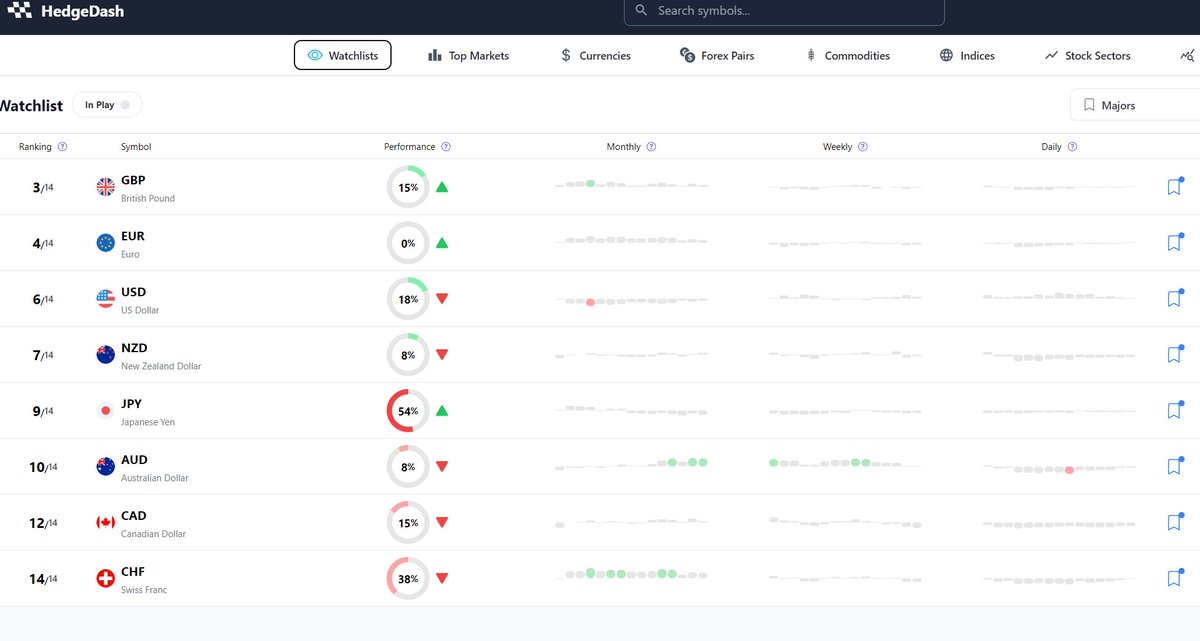Click the JPY 54% performance gauge

408,411
